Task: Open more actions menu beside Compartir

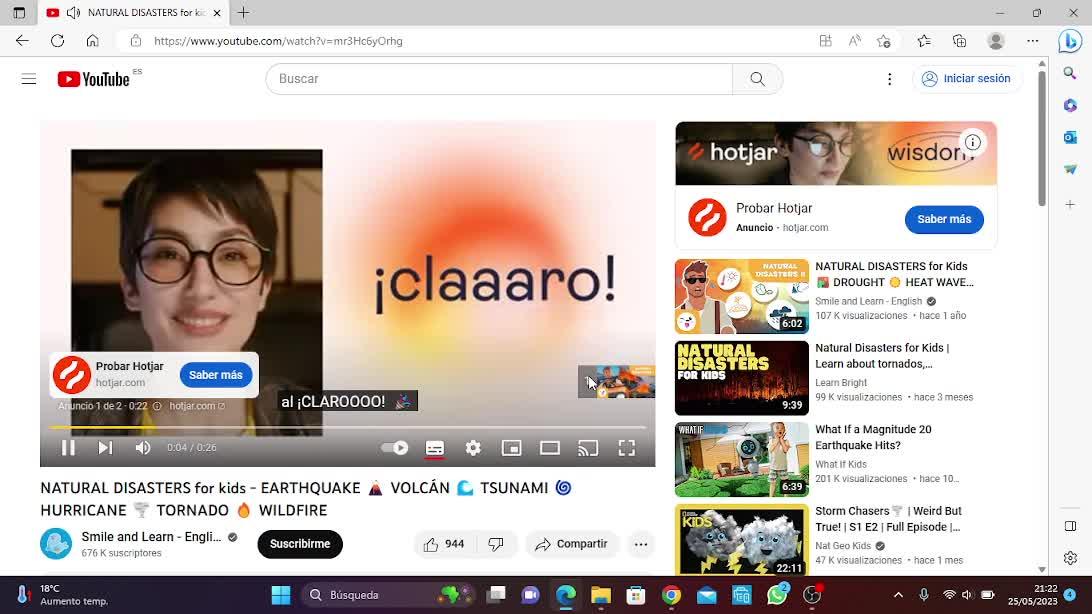Action: click(641, 544)
